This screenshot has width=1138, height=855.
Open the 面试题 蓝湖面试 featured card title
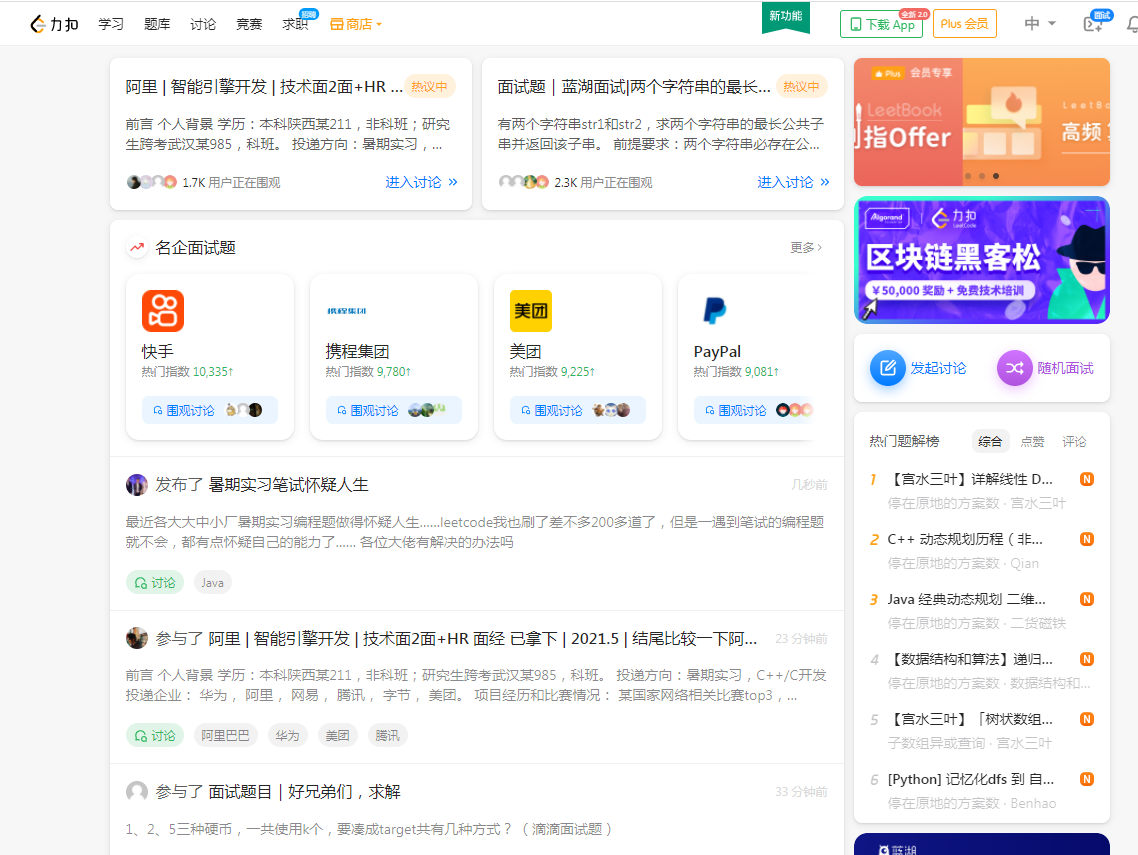(634, 87)
